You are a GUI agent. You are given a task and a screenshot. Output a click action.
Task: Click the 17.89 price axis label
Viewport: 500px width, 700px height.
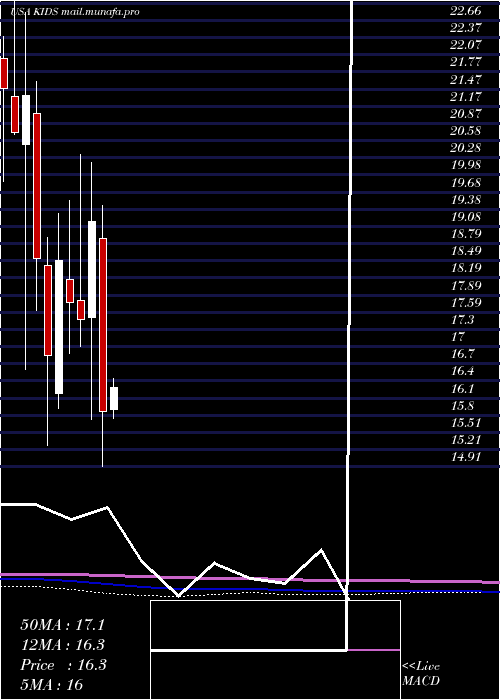[x=465, y=286]
